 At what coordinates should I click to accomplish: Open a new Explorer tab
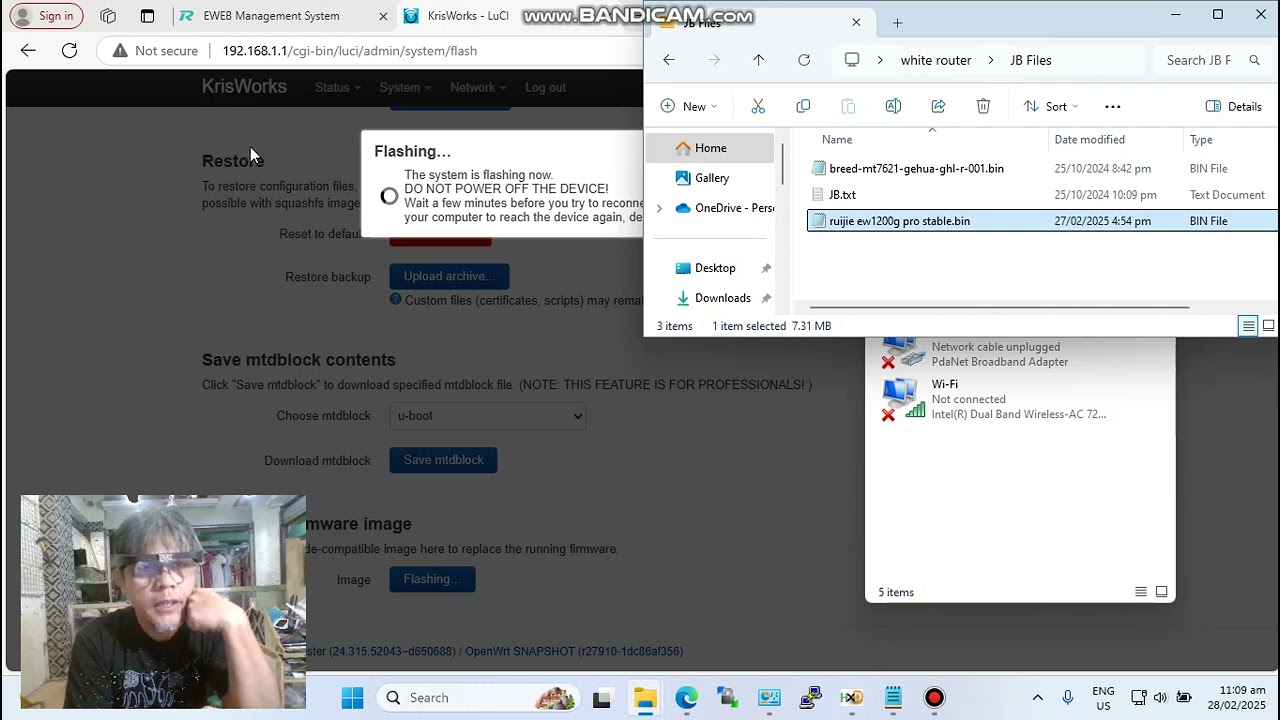point(897,22)
